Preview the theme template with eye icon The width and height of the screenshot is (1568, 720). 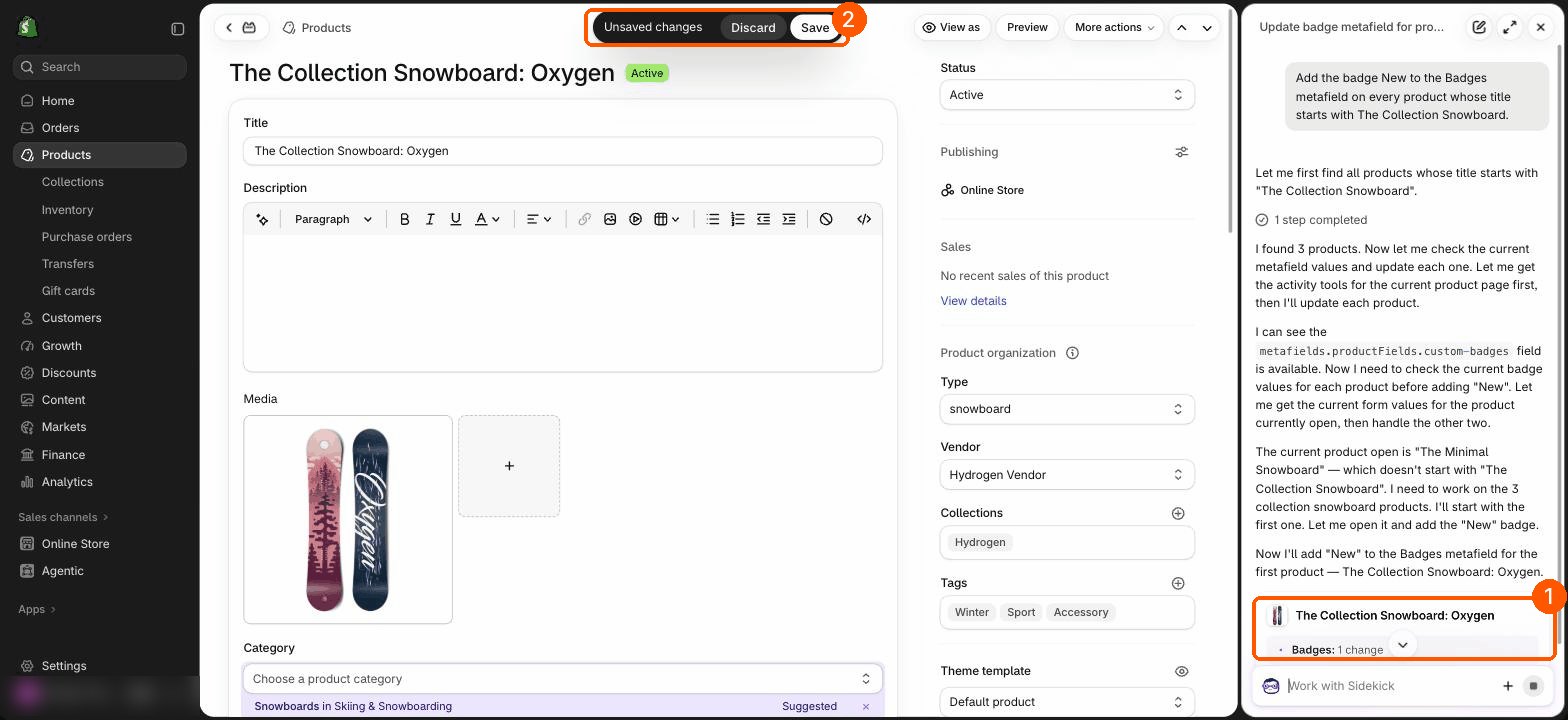pyautogui.click(x=1181, y=671)
